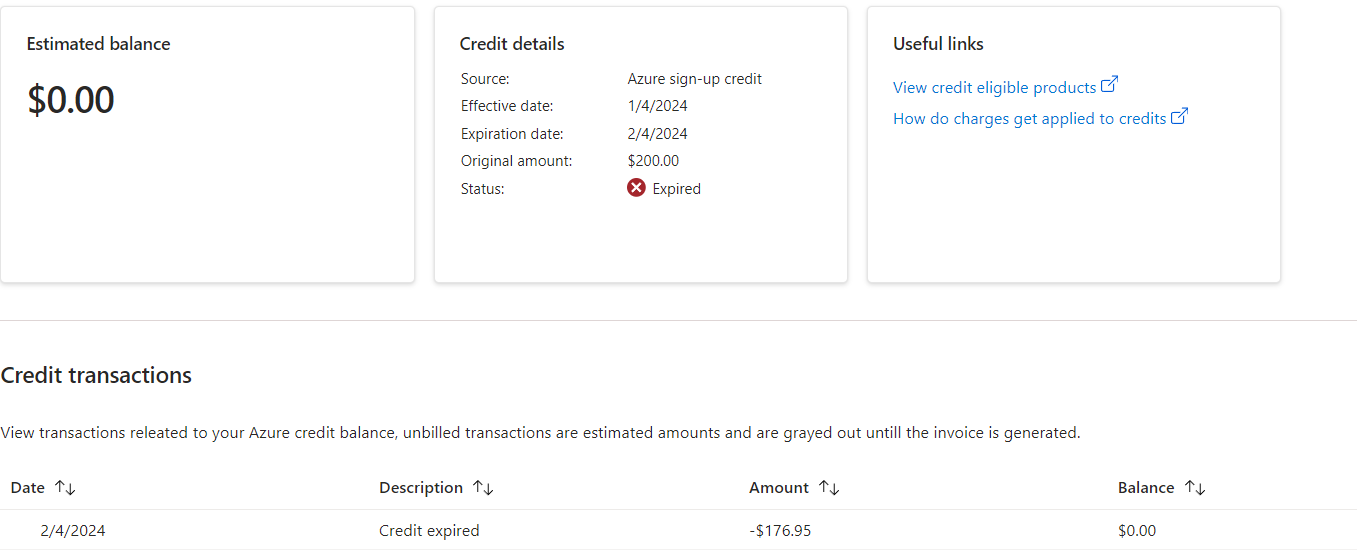Click the Balance column header label

tap(1146, 488)
